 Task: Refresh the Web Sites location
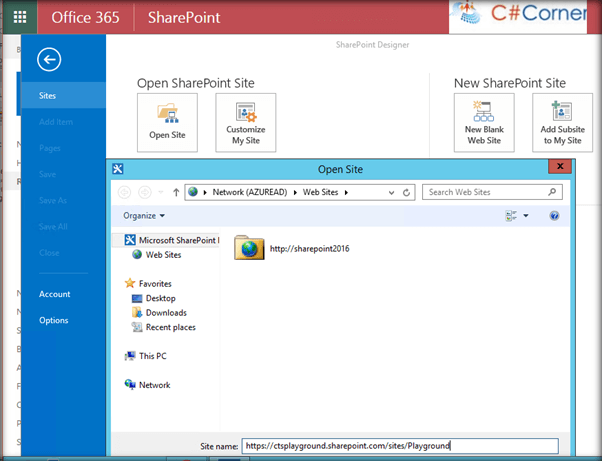coord(406,192)
